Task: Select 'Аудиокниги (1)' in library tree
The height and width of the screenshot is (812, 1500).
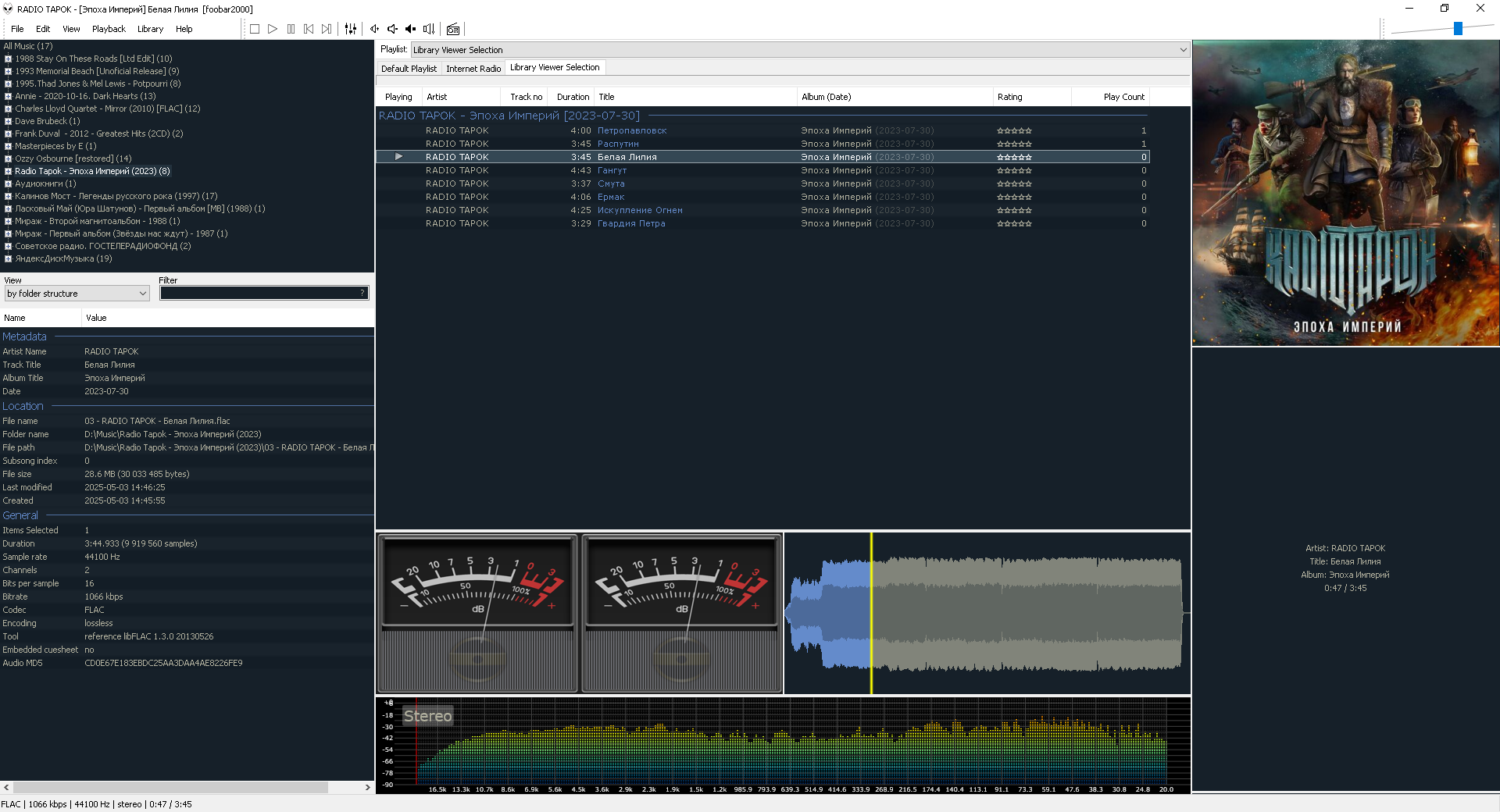Action: click(45, 183)
